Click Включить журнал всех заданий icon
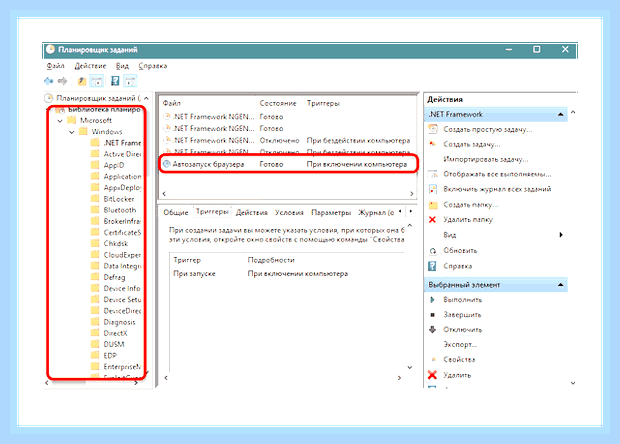 433,189
